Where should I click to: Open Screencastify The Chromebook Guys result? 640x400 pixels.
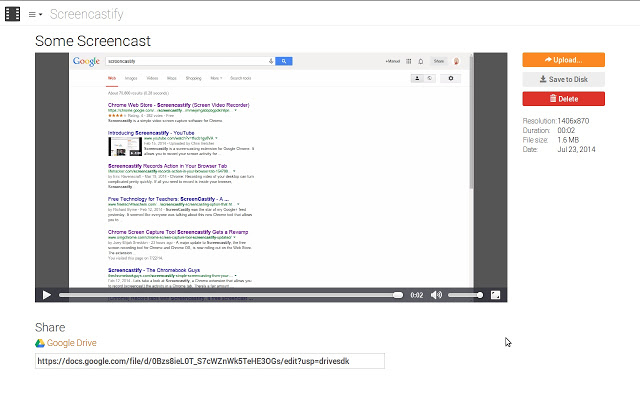pos(154,270)
